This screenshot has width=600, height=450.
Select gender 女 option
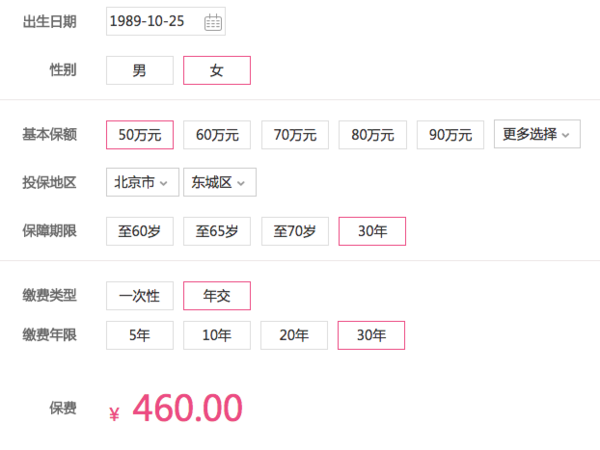coord(217,70)
